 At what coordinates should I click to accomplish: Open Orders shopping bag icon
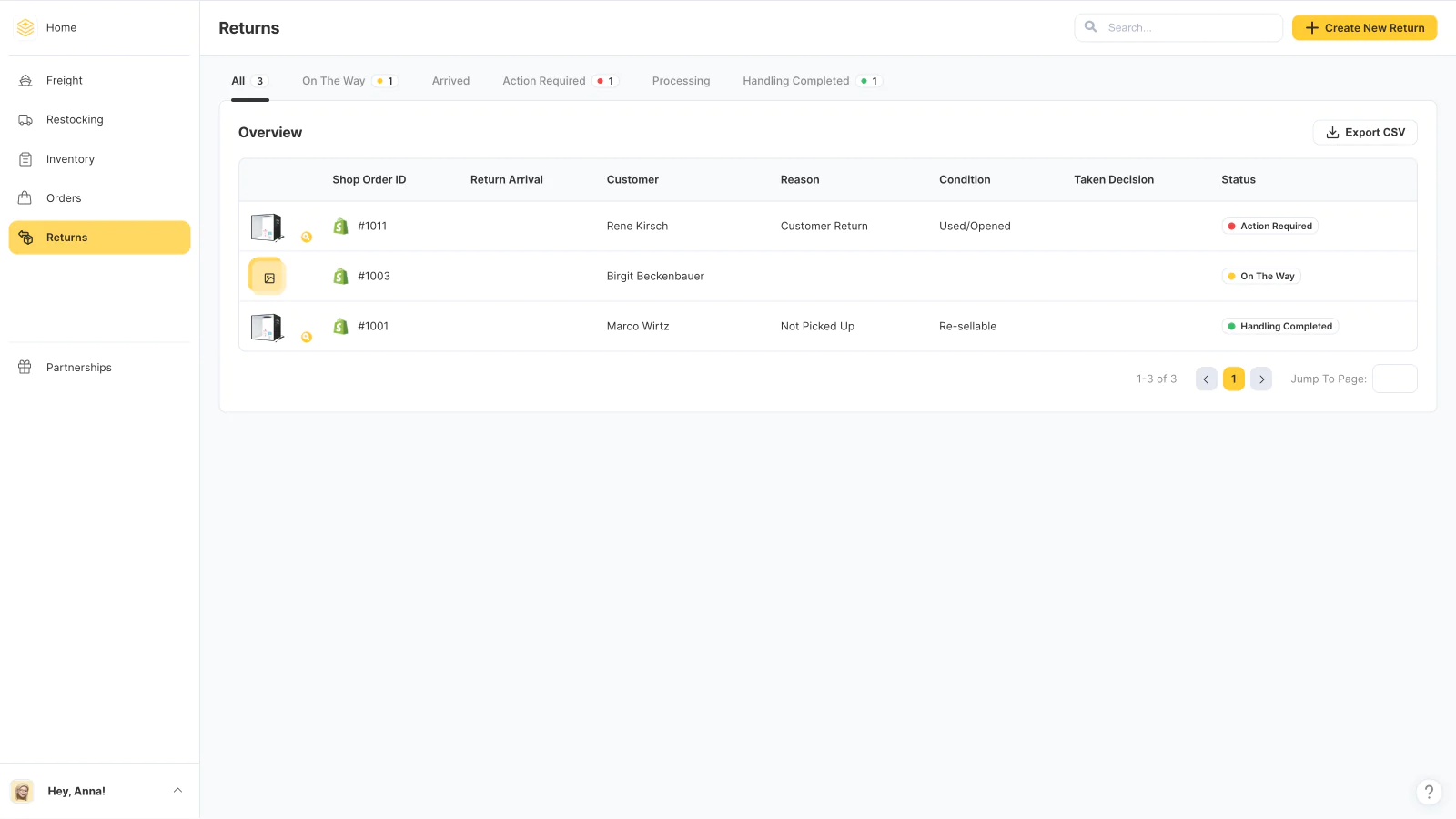(25, 198)
